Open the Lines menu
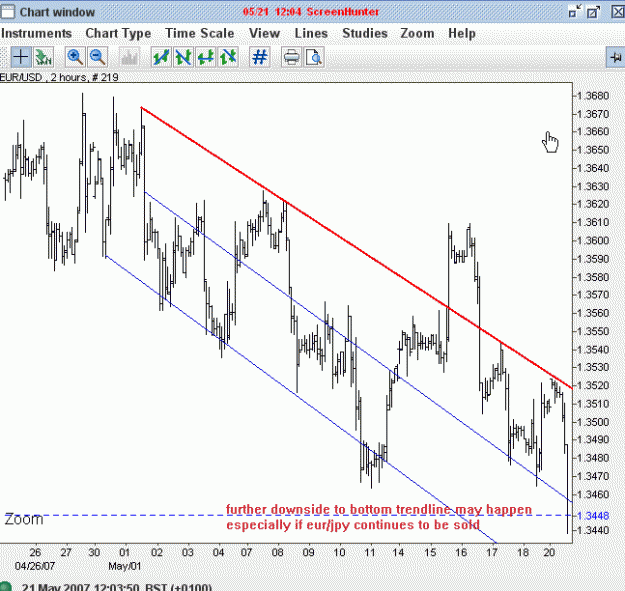The image size is (625, 591). pos(311,33)
